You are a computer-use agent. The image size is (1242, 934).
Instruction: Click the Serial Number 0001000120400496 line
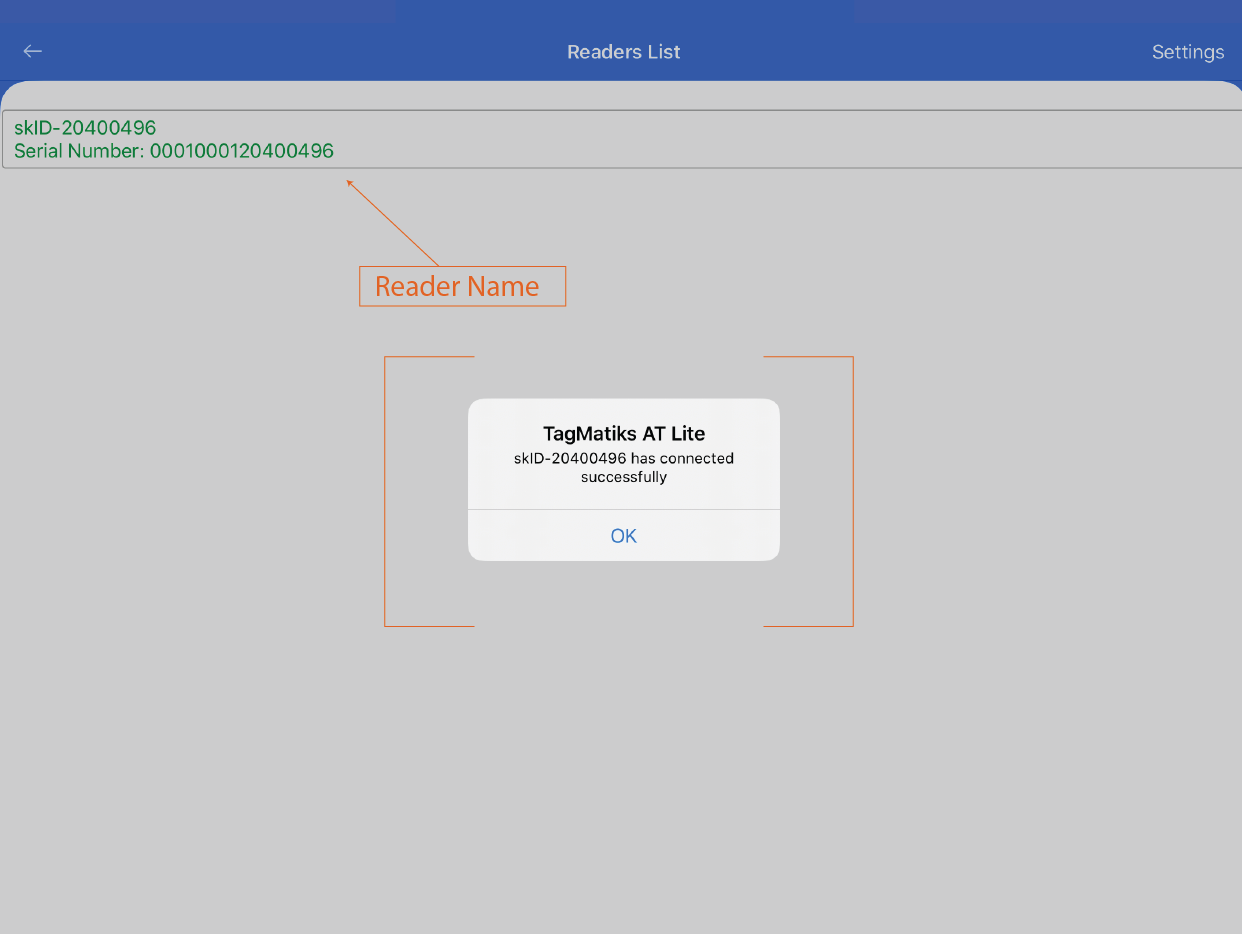tap(174, 151)
